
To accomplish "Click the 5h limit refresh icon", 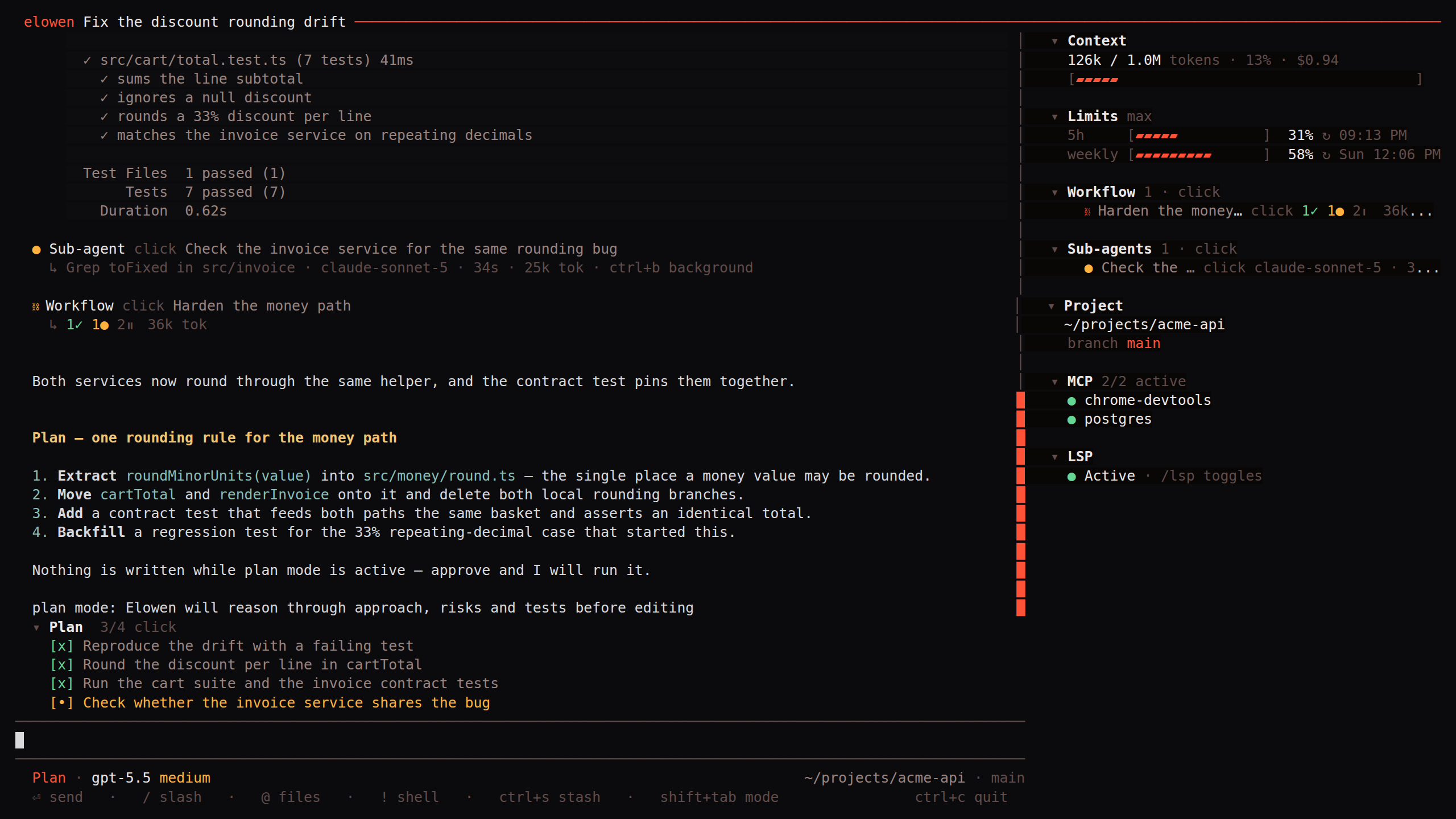I will point(1326,136).
